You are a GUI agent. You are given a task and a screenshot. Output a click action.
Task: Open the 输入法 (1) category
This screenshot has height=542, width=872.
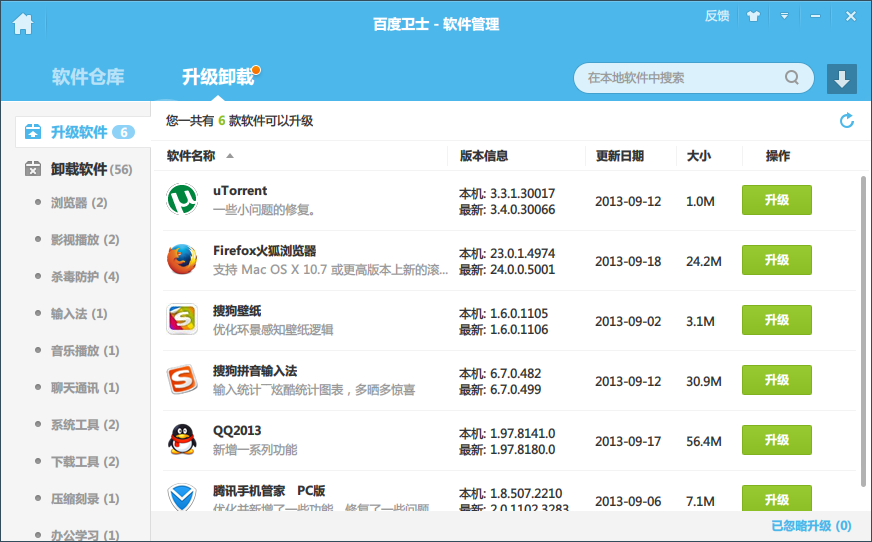click(x=79, y=314)
